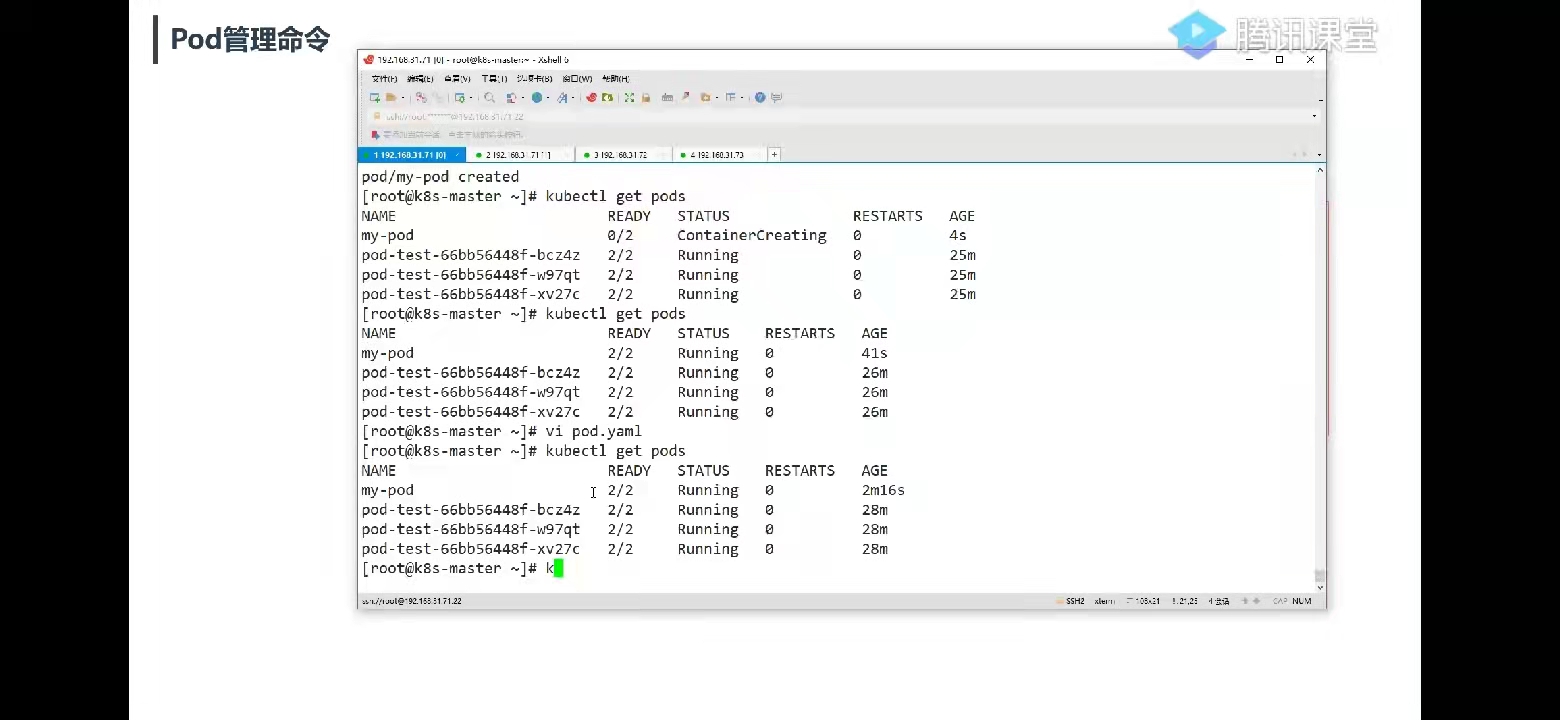Switch to session tab 4 192.168.31.73
Viewport: 1560px width, 720px height.
[719, 155]
